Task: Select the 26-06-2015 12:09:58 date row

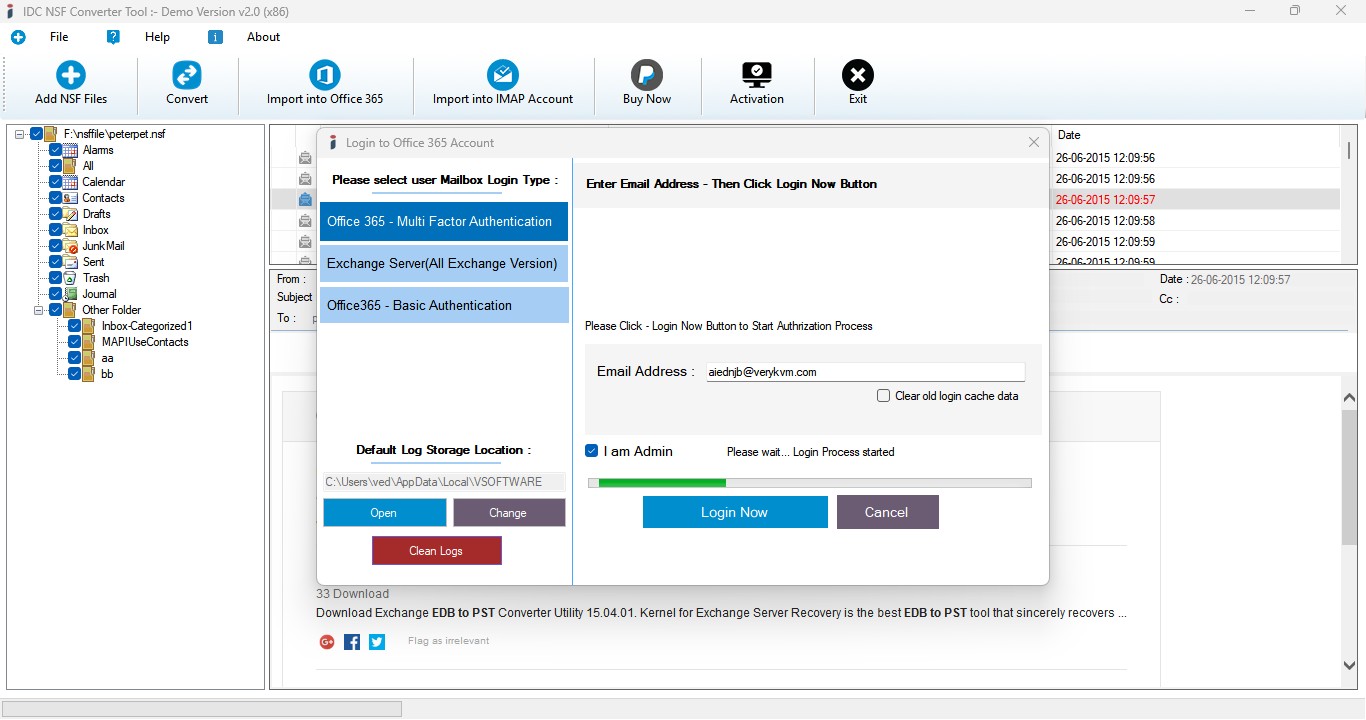Action: [1105, 221]
